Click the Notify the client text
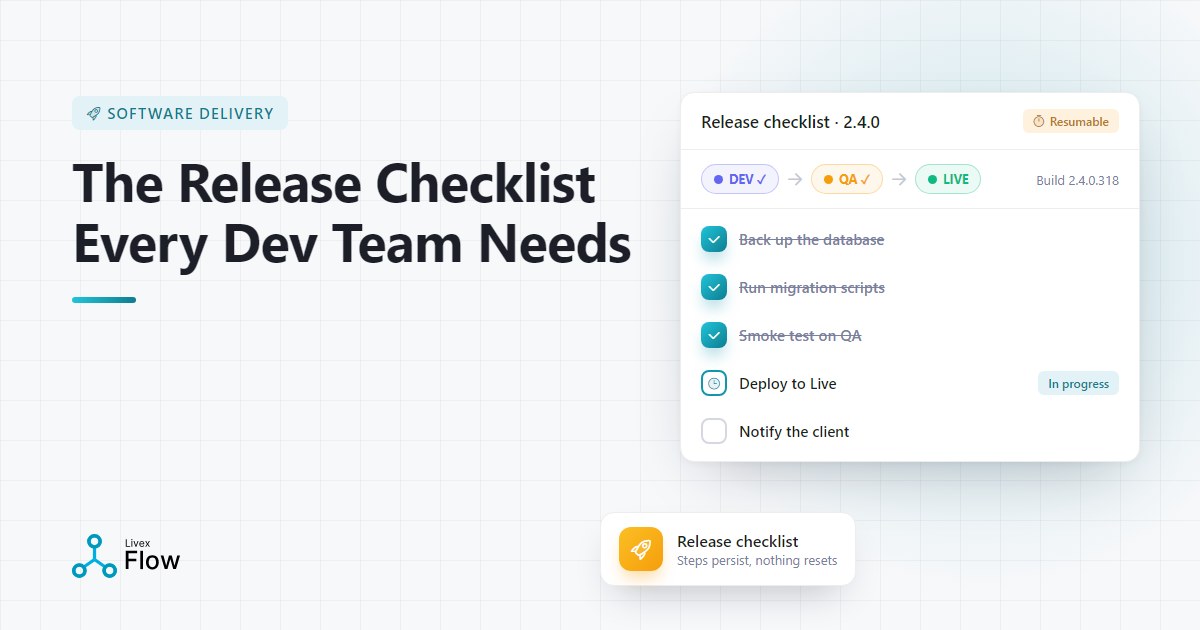The image size is (1200, 630). point(794,431)
